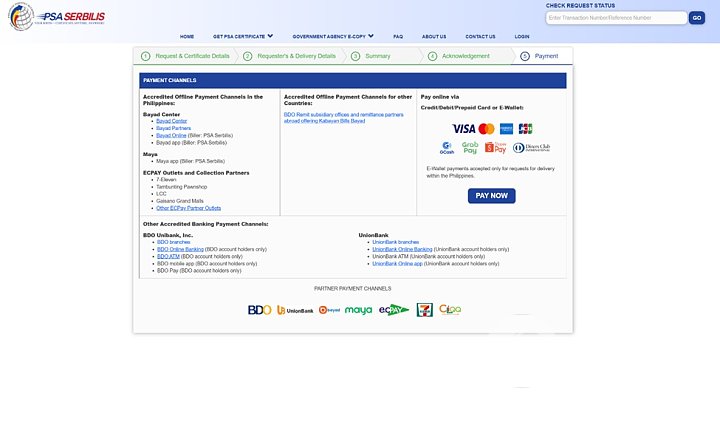
Task: Click the 7-Eleven partner logo
Action: (x=424, y=310)
